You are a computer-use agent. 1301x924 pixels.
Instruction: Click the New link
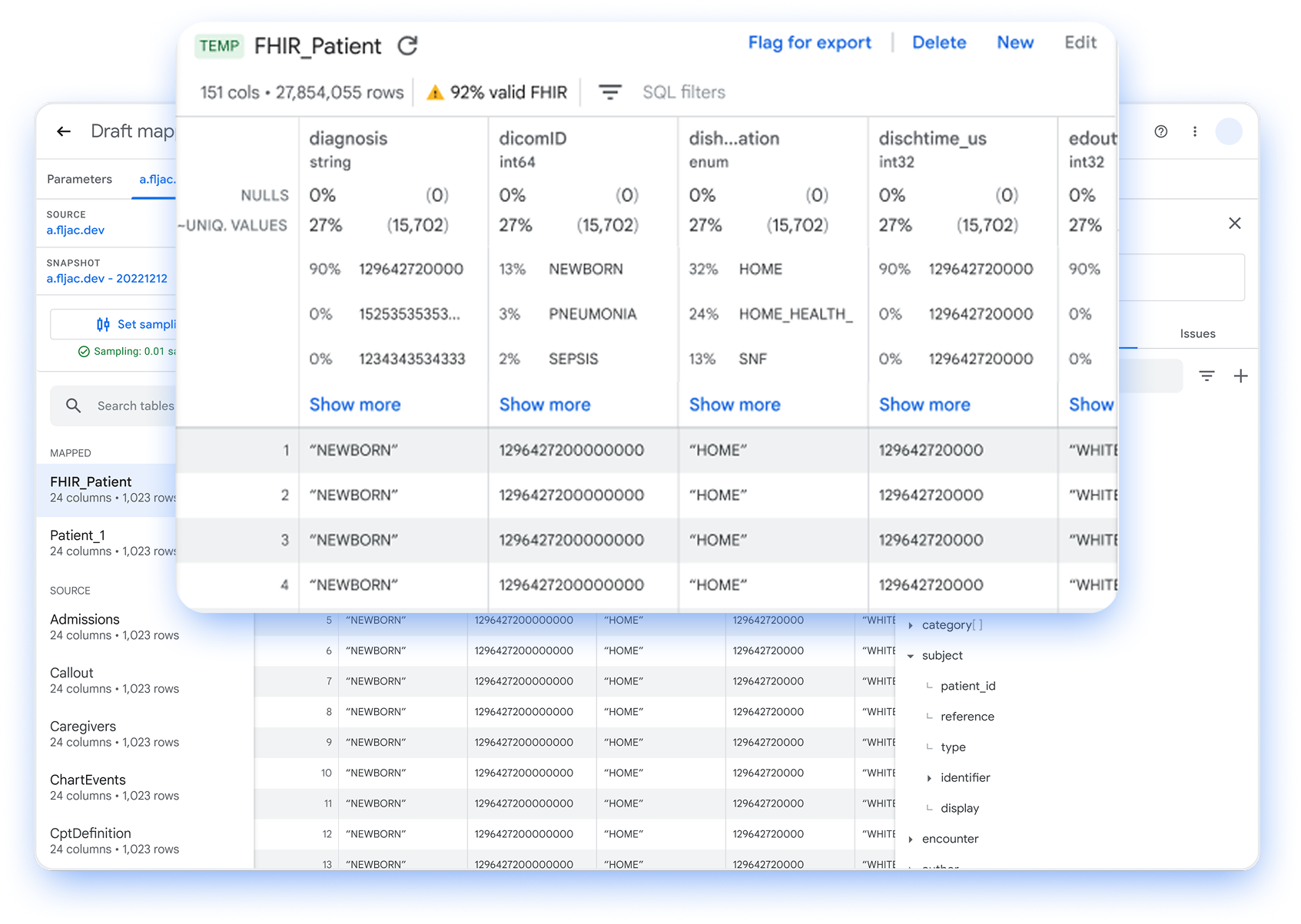[x=1015, y=42]
